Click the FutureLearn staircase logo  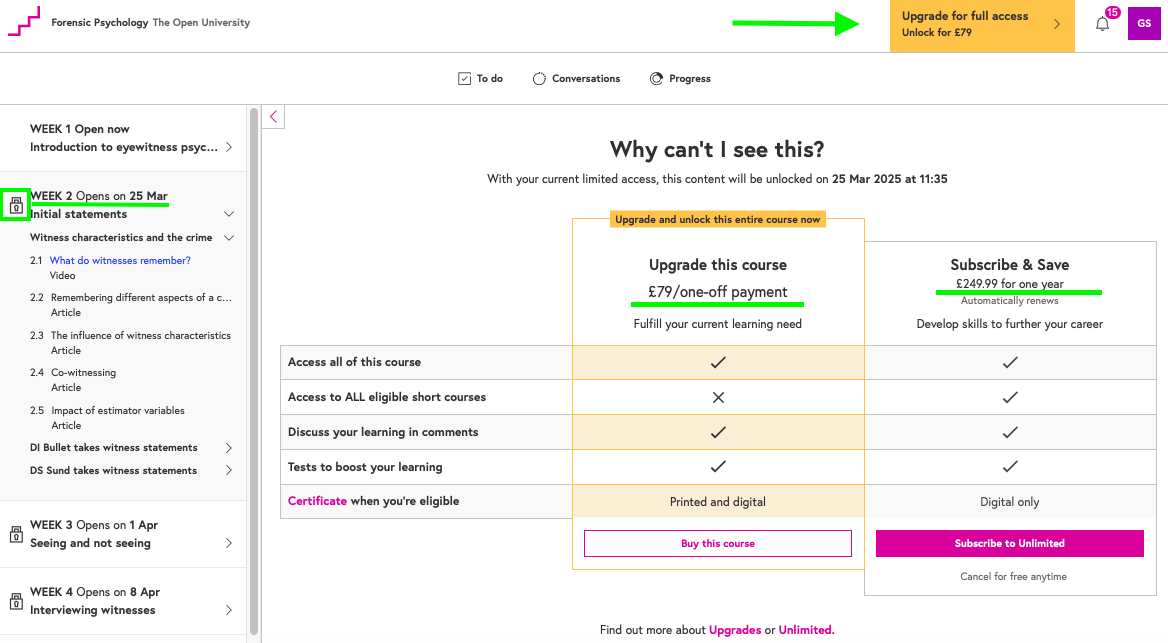coord(25,22)
